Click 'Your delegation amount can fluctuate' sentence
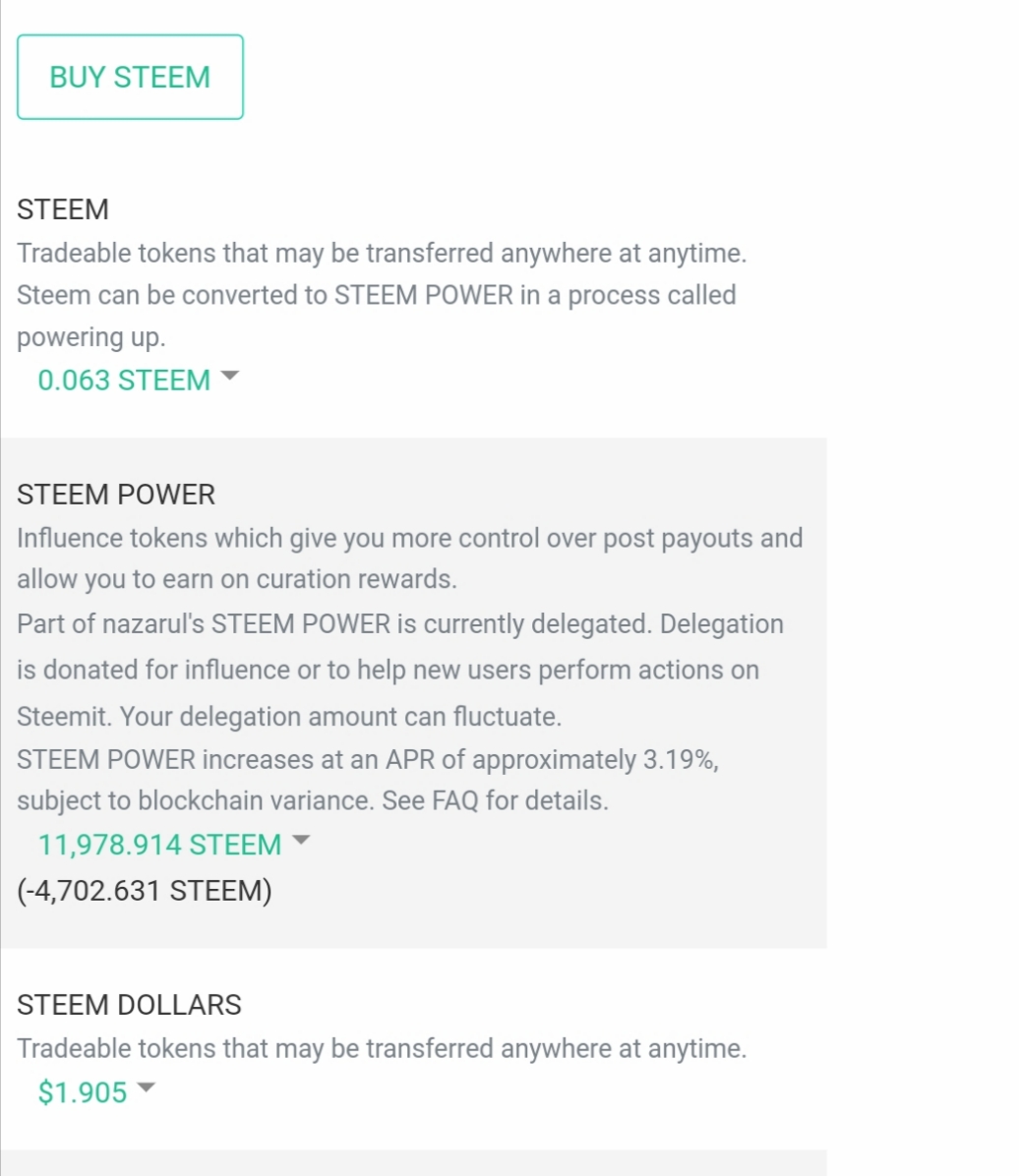Screen dimensions: 1019x1176 pos(340,717)
